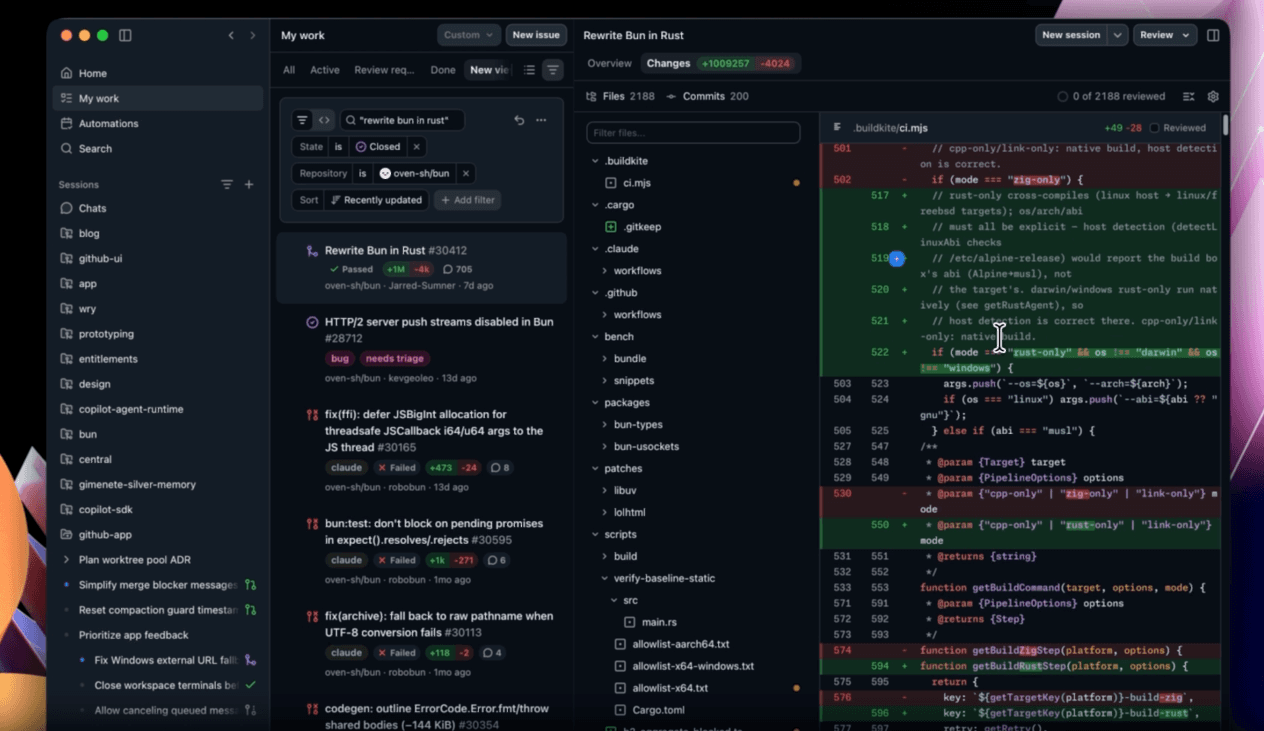Open the github-ui session folder
The height and width of the screenshot is (731, 1264).
158,258
